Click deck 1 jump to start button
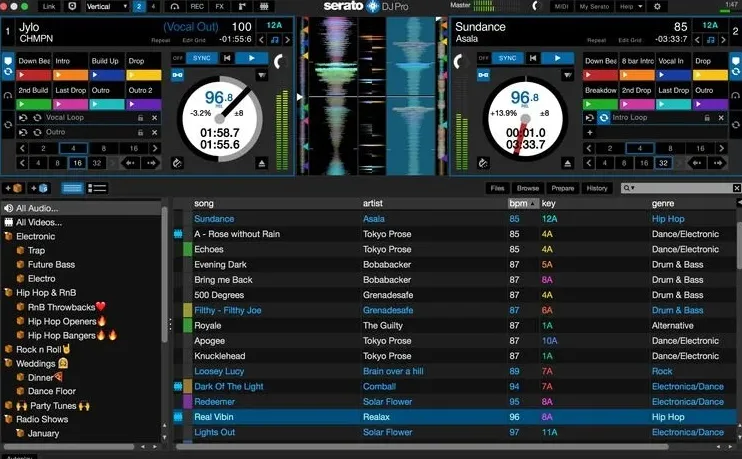 (x=227, y=58)
